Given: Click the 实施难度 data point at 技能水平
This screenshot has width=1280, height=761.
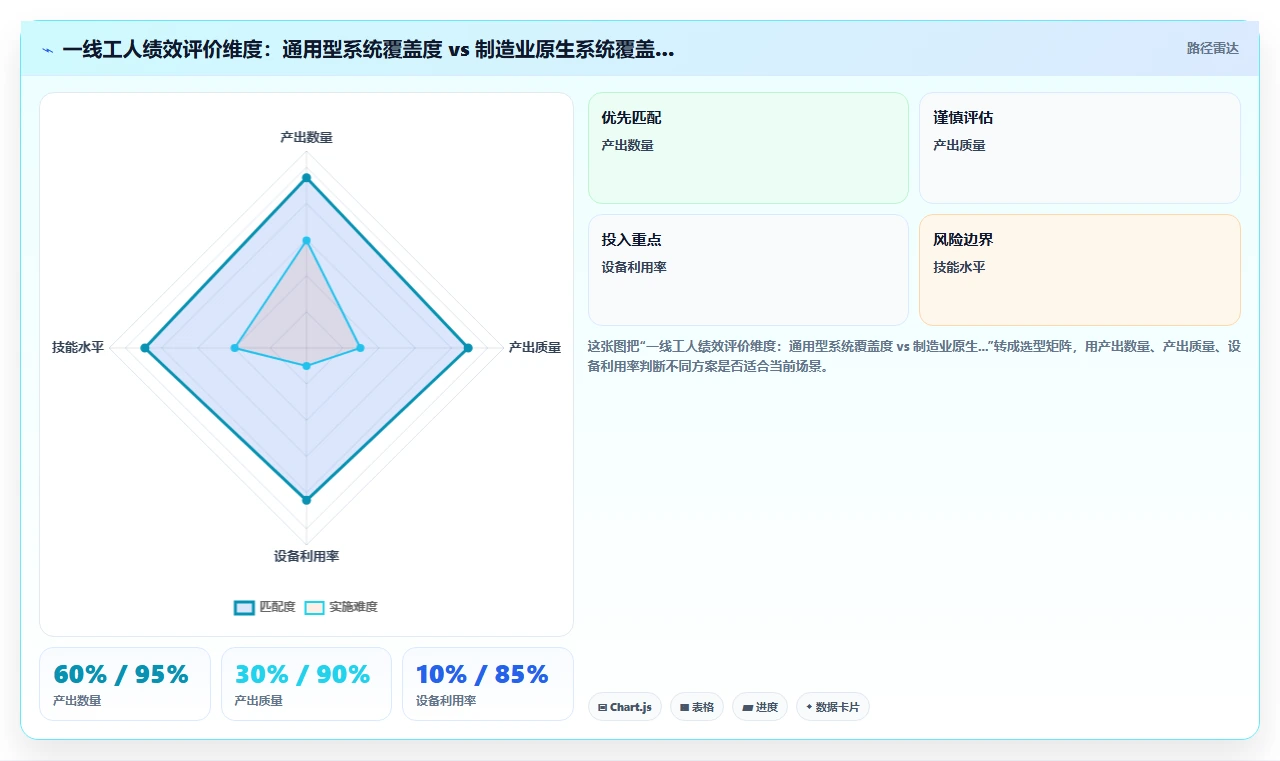Looking at the screenshot, I should coord(235,348).
